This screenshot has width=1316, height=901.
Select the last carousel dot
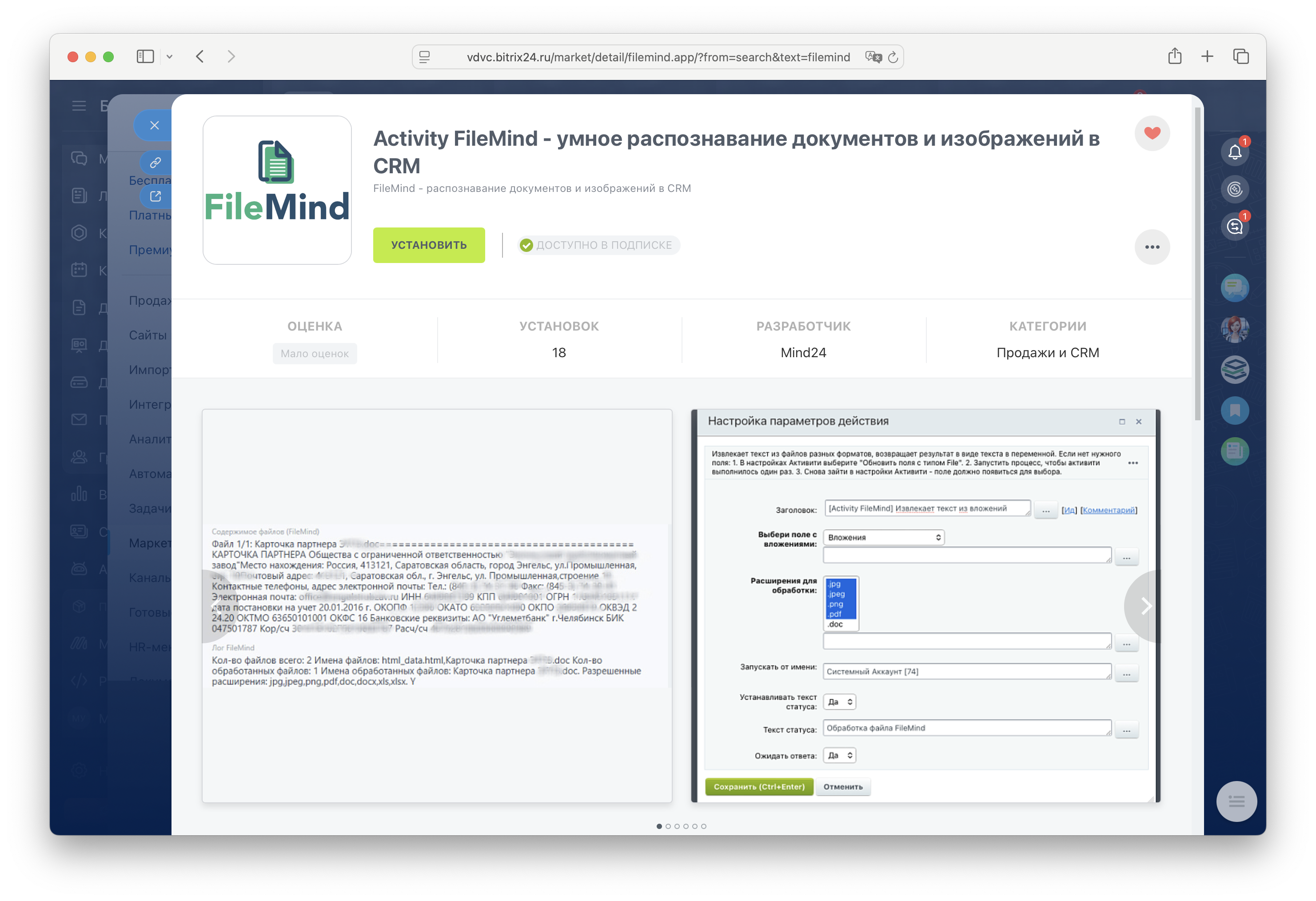click(704, 826)
